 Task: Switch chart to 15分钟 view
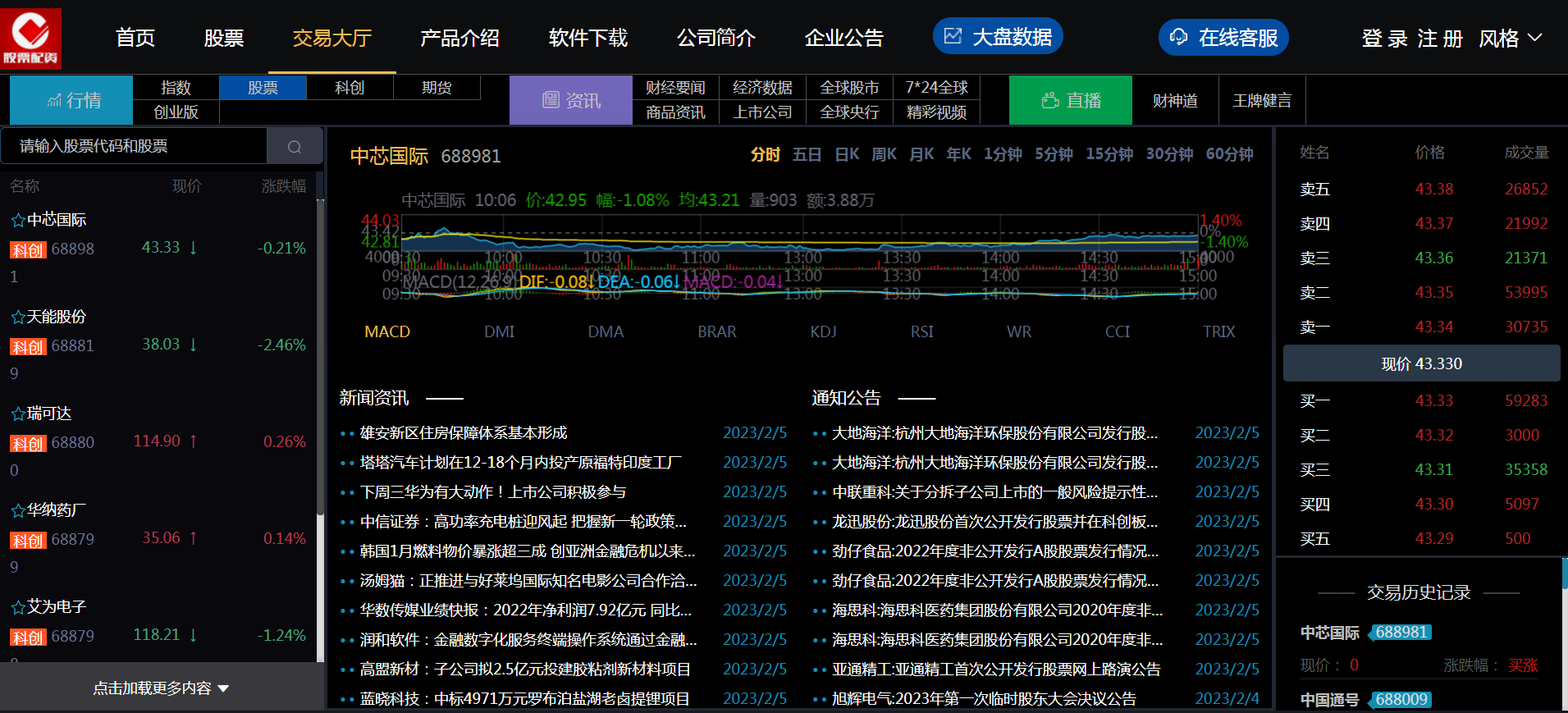[1110, 154]
